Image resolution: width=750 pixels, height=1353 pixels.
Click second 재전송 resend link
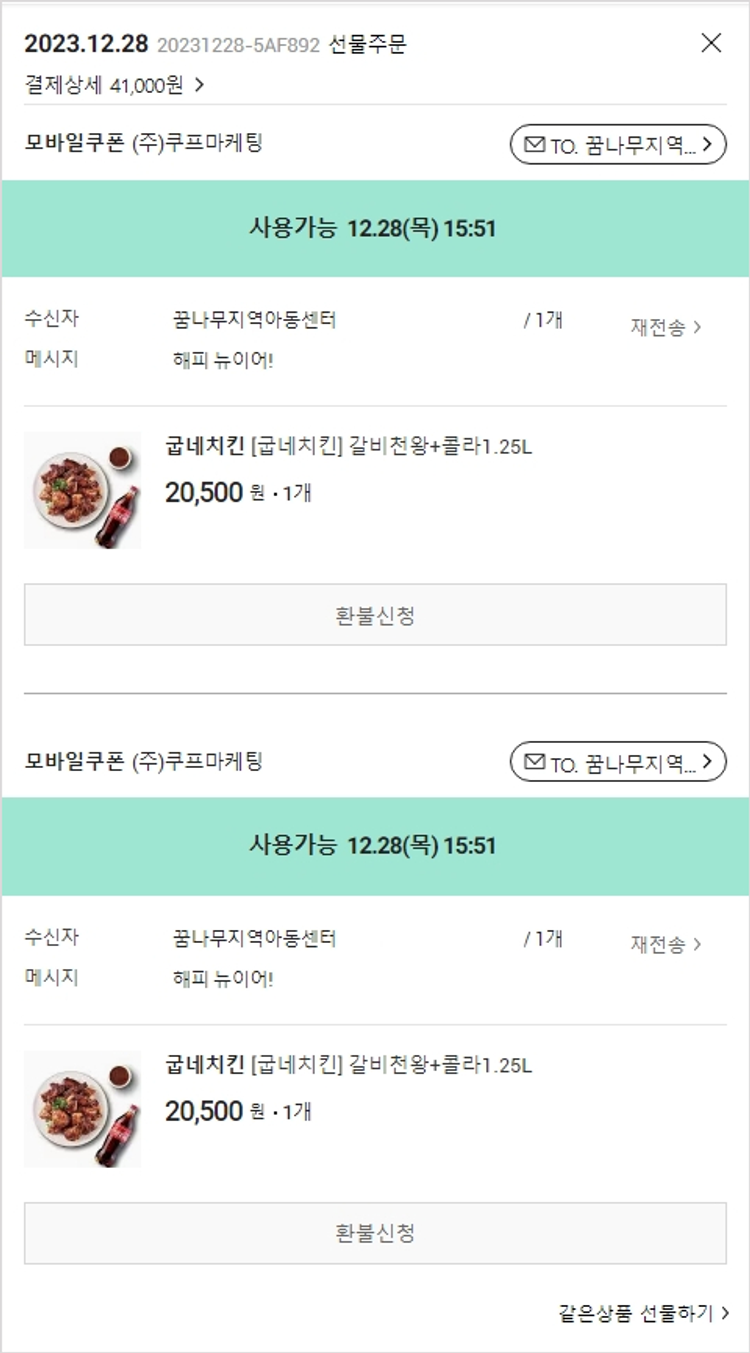click(665, 944)
